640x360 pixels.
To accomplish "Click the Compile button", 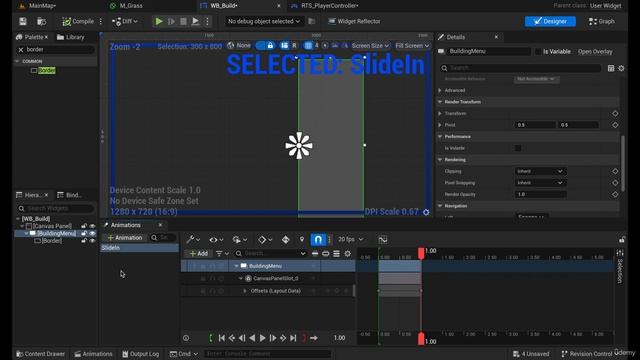I will click(78, 21).
